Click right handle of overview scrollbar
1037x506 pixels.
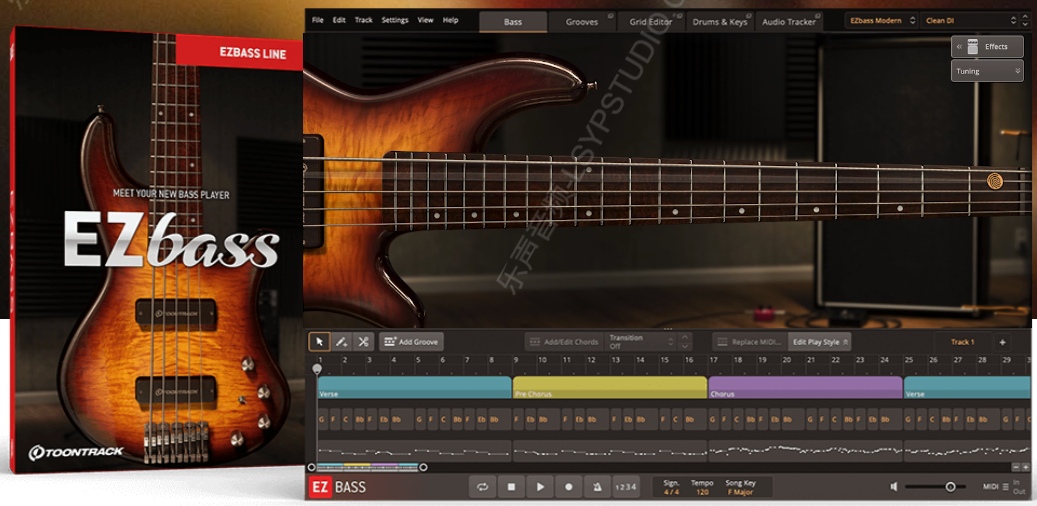[423, 467]
